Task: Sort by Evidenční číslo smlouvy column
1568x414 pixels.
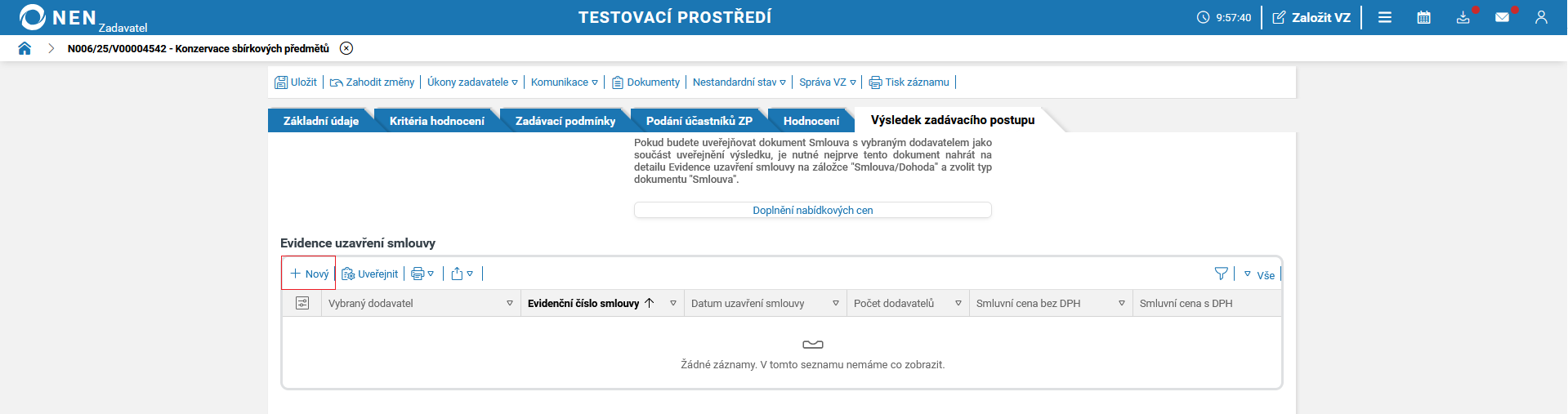Action: pos(583,303)
